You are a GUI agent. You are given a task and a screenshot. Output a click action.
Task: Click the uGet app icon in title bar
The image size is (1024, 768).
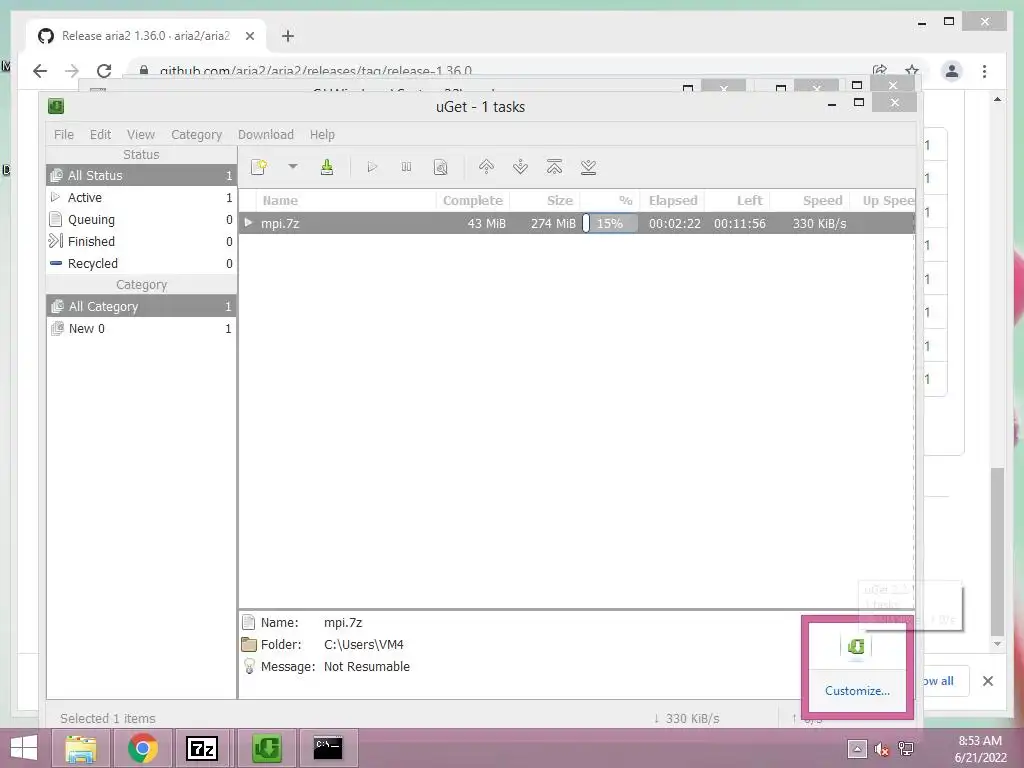[x=56, y=106]
